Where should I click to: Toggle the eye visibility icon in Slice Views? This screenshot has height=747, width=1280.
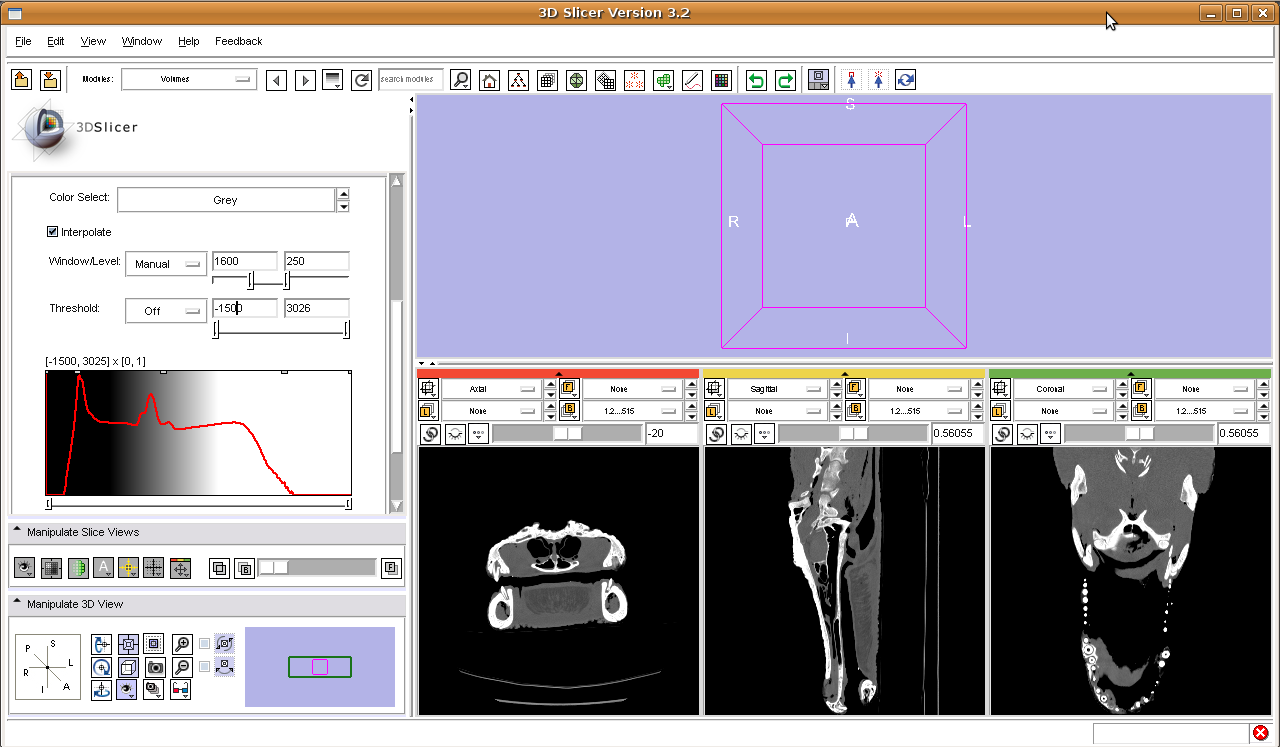pyautogui.click(x=24, y=568)
